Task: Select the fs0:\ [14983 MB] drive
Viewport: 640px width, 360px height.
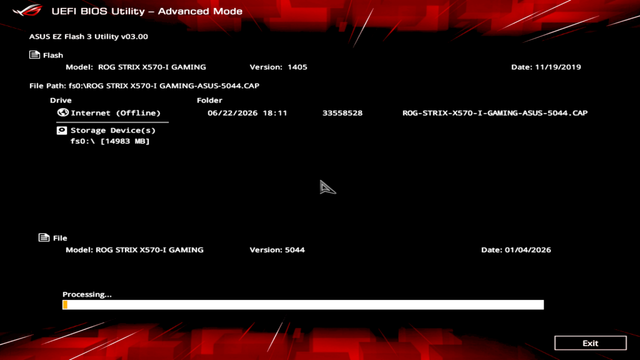Action: tap(110, 141)
